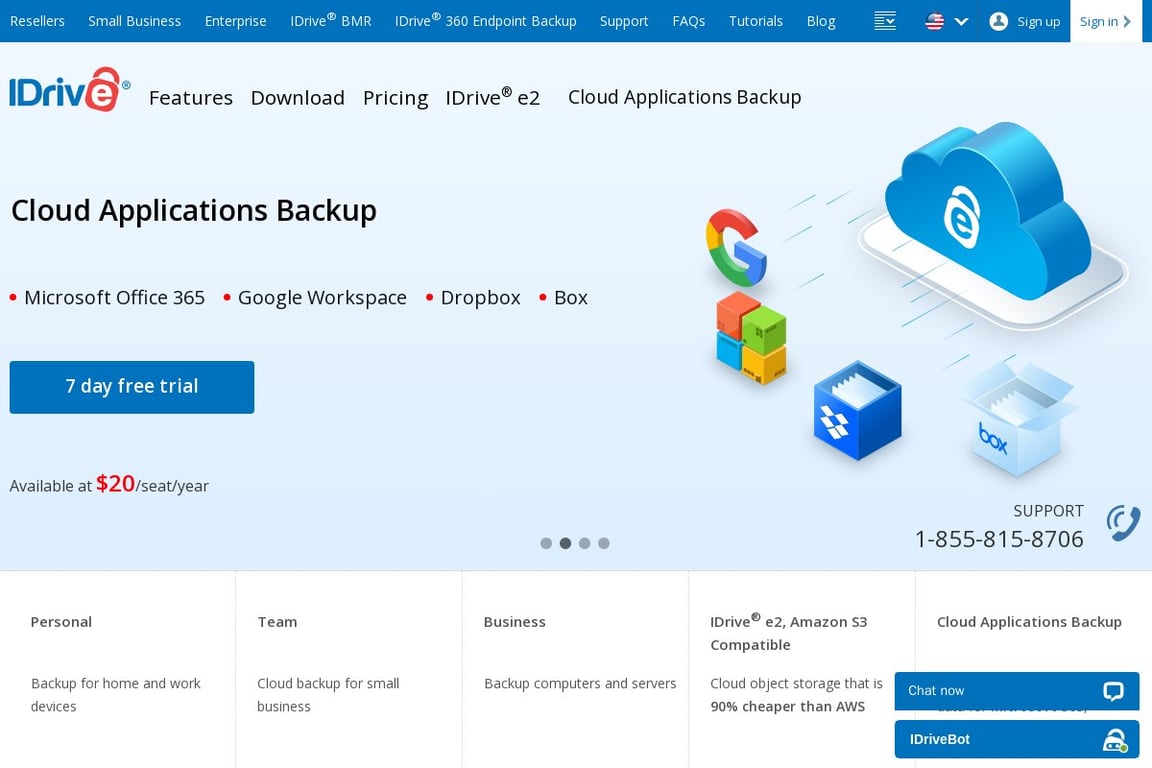Click the Sign in chevron arrow
The width and height of the screenshot is (1152, 768).
(1127, 21)
